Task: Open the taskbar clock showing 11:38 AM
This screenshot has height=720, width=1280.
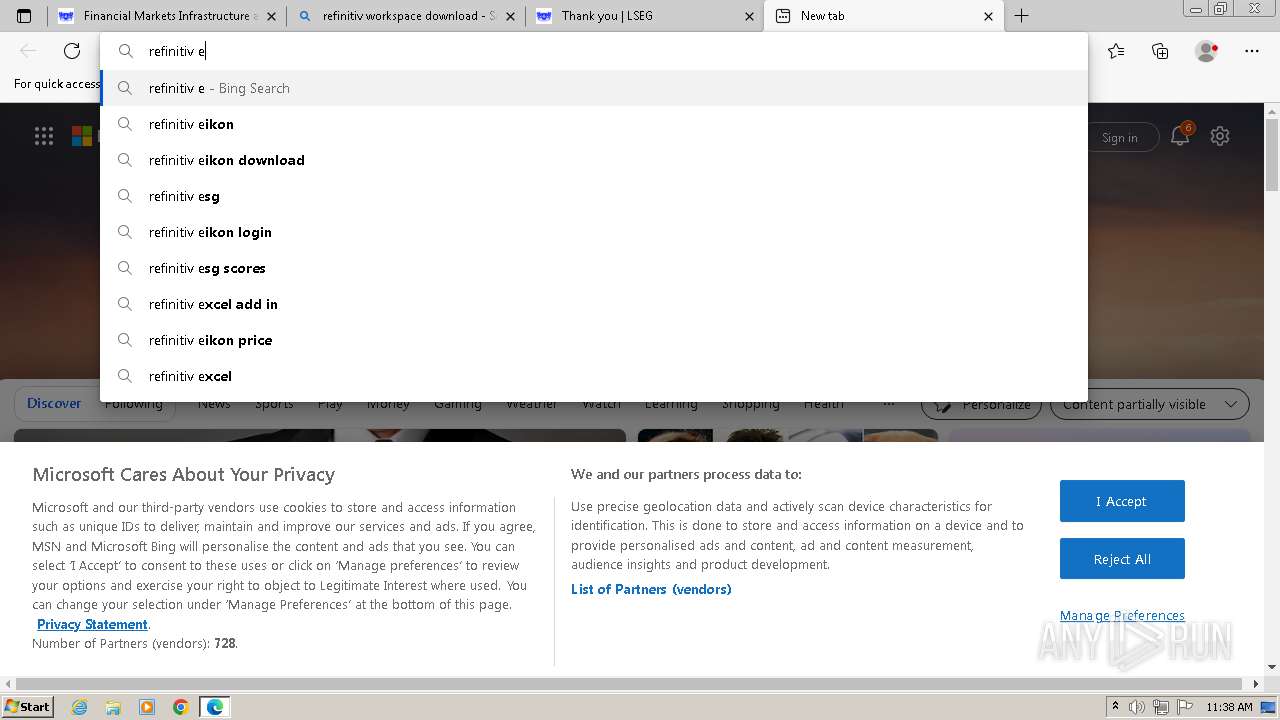Action: [x=1229, y=707]
